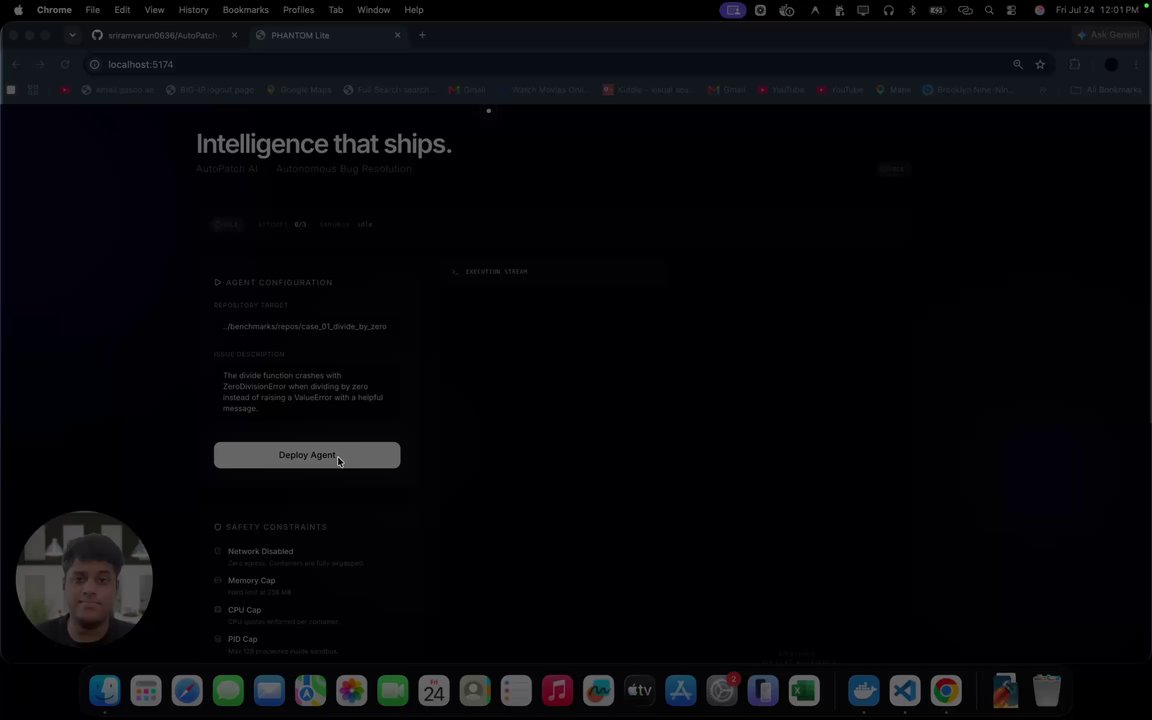
Task: Open Mail from the Dock
Action: point(270,691)
